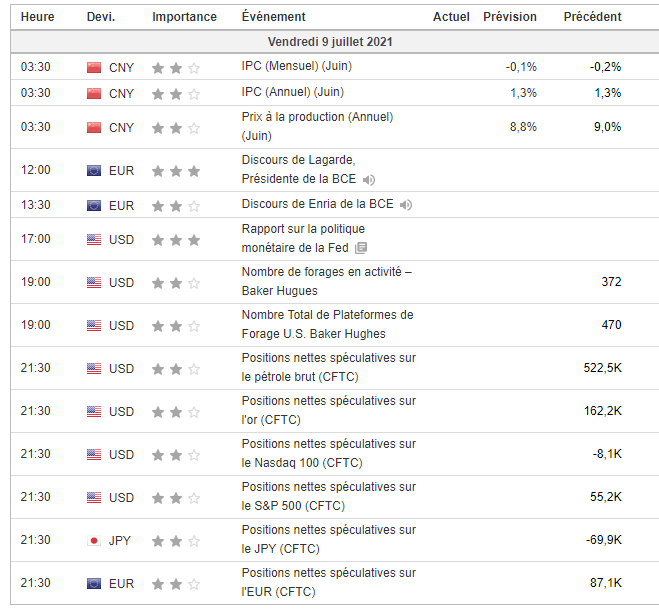Click the China flag on IPC (Mensuel) row
This screenshot has height=612, width=659.
[x=94, y=67]
